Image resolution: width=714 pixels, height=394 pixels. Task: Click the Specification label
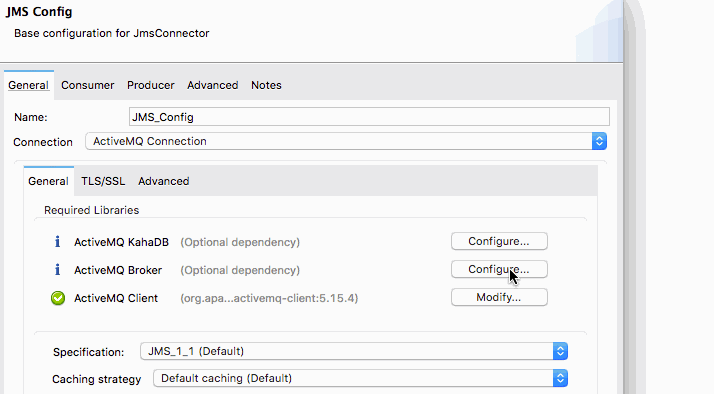tap(88, 352)
